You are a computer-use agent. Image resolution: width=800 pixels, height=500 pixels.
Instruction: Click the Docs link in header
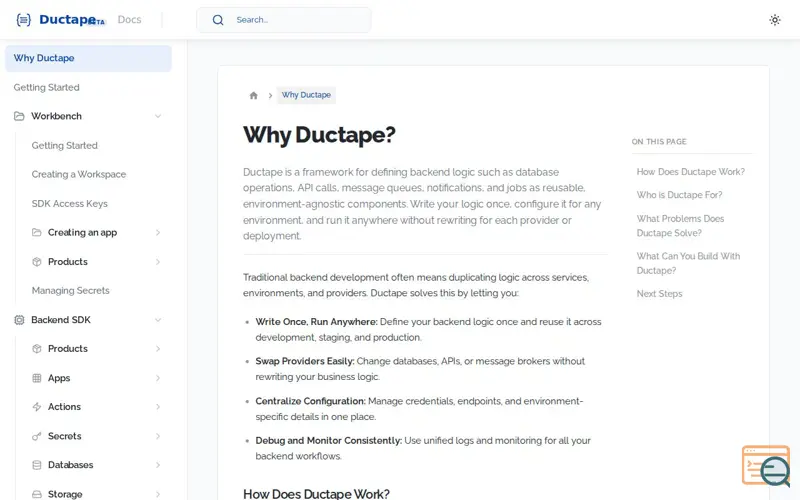point(130,20)
